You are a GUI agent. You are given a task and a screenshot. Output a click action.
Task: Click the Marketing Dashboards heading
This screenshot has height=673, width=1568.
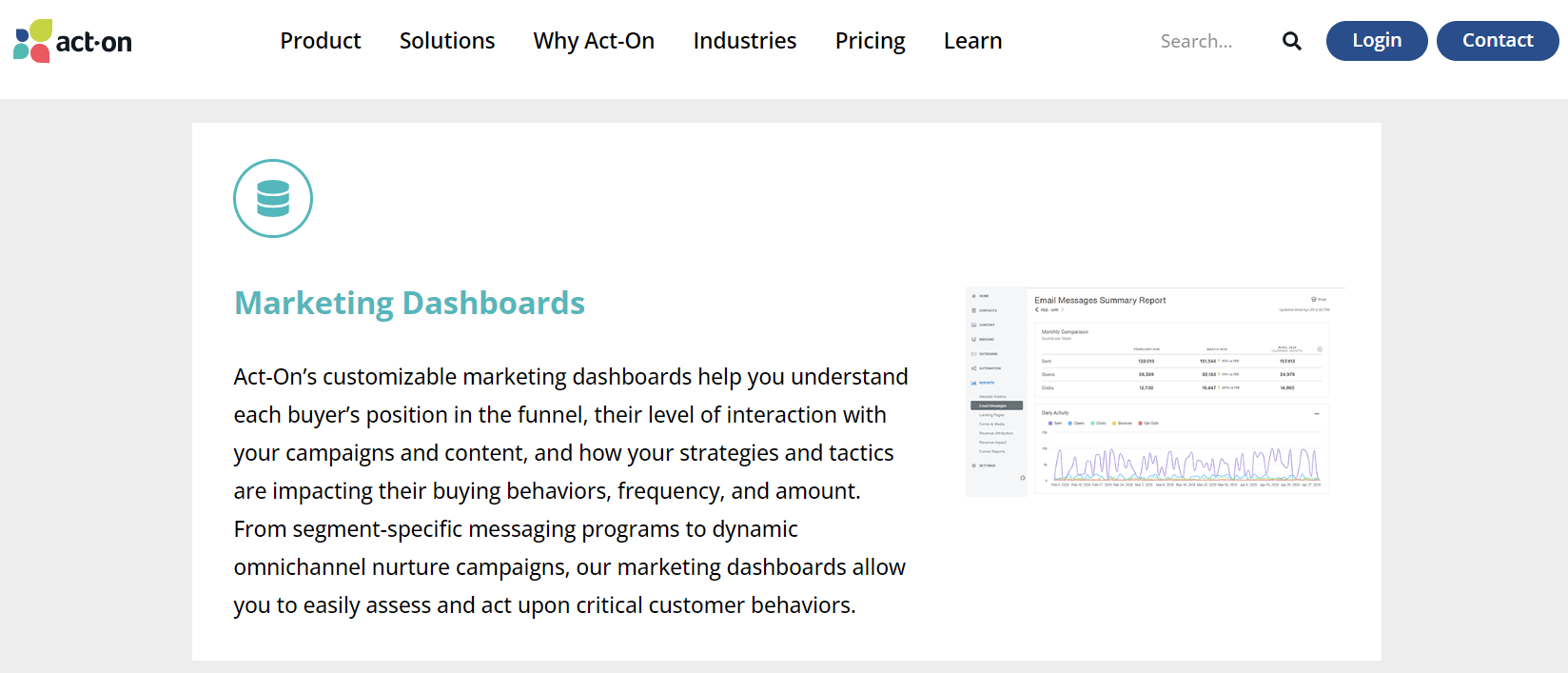(x=409, y=303)
